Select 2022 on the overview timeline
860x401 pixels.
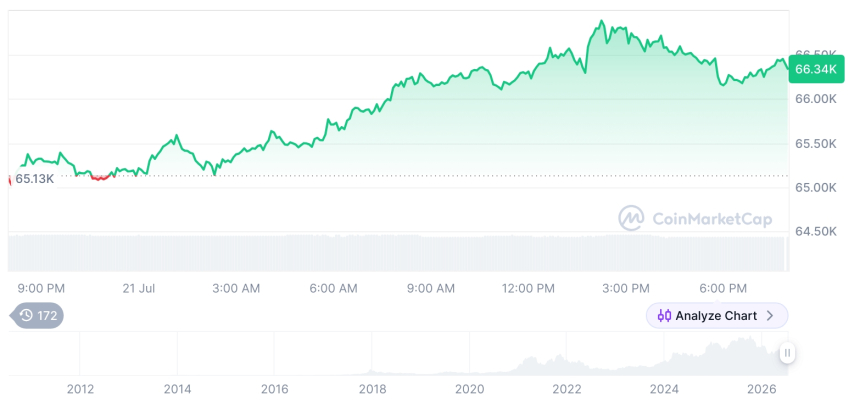click(x=567, y=389)
